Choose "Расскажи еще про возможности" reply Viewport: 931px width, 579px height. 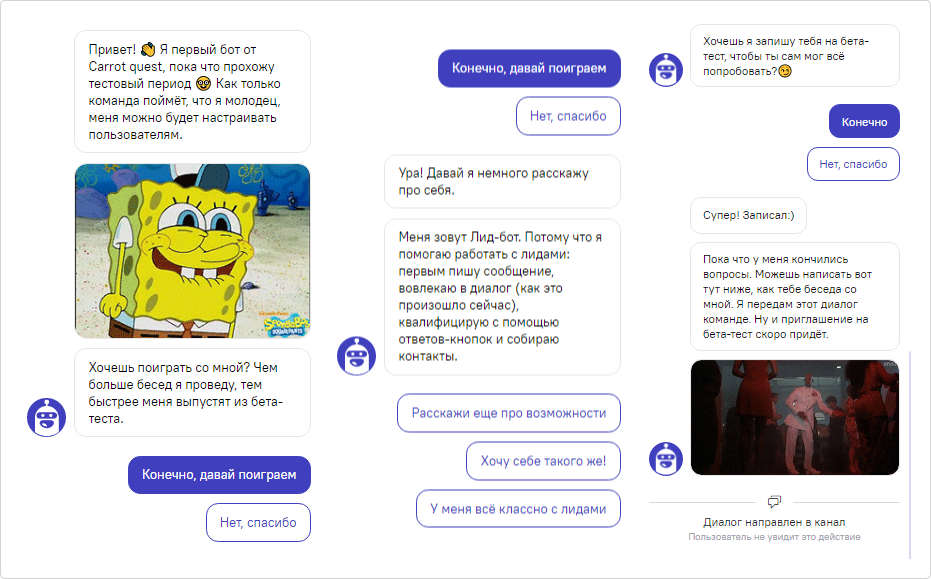point(509,413)
